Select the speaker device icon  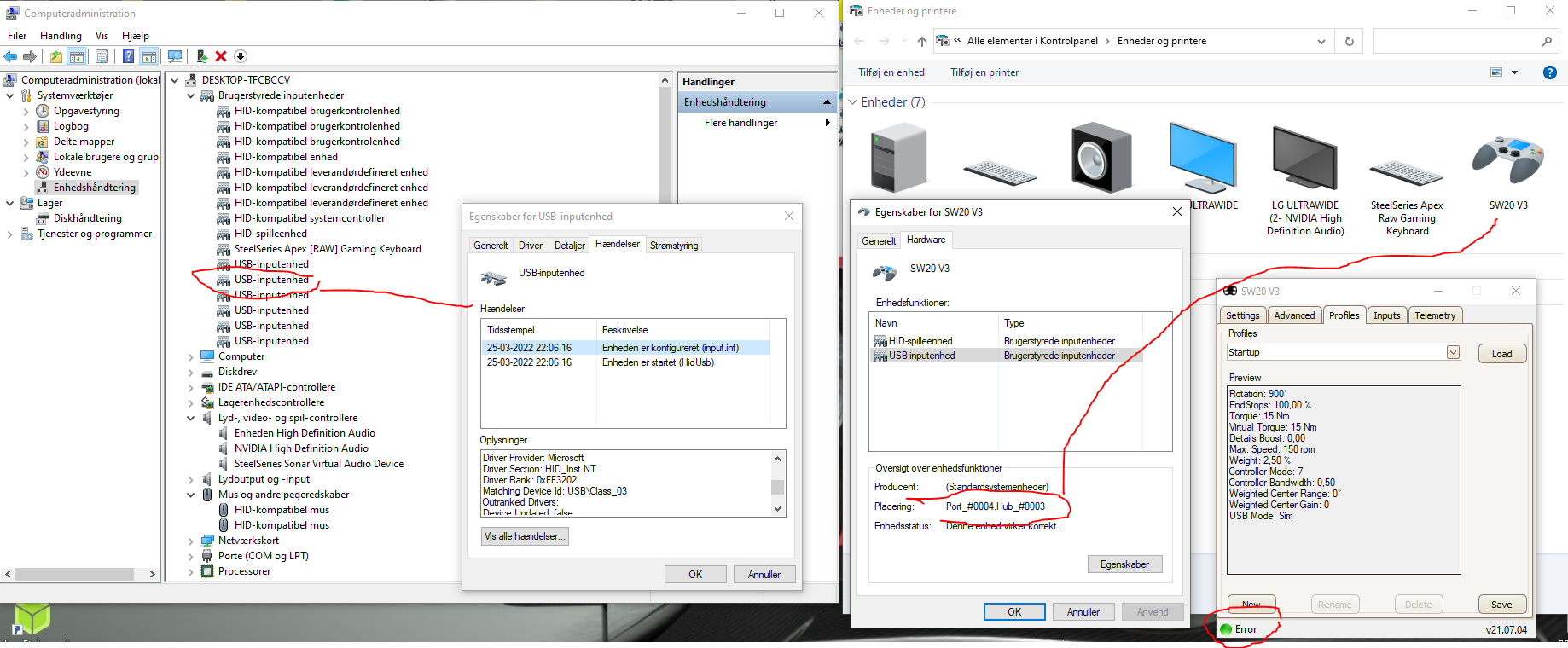[x=1101, y=158]
